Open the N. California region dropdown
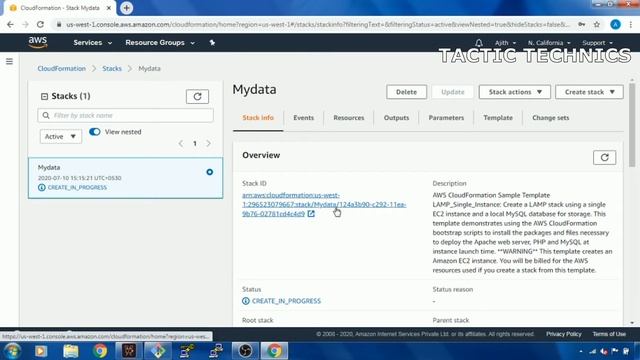 pos(549,43)
